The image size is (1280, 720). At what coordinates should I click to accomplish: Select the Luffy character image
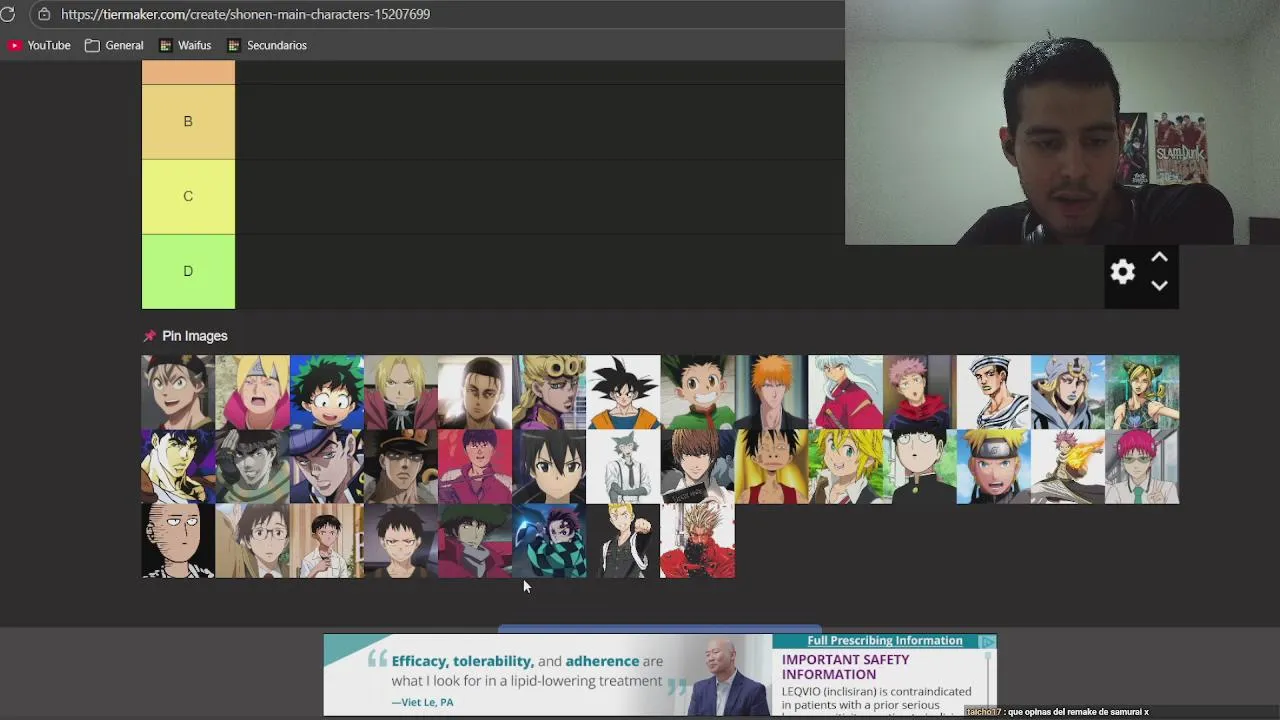click(771, 466)
